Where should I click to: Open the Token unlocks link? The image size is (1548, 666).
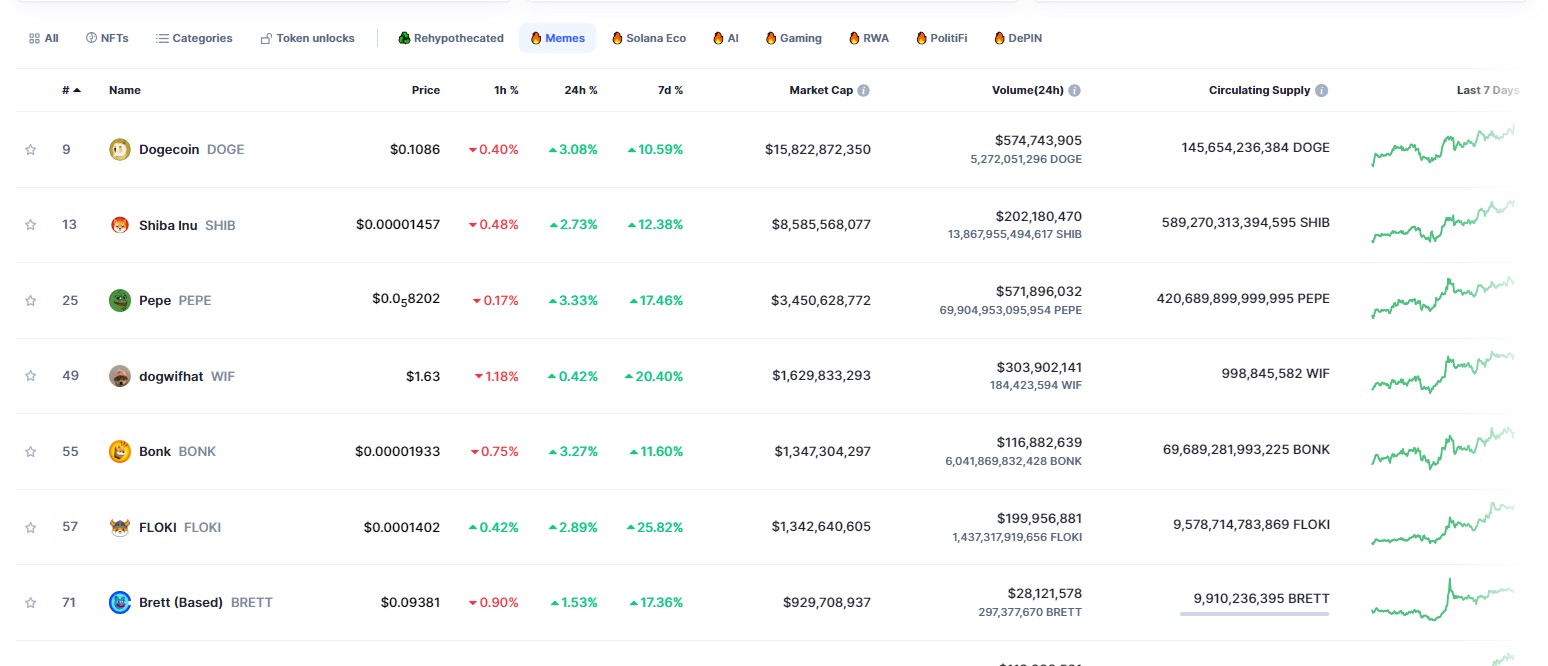tap(307, 38)
